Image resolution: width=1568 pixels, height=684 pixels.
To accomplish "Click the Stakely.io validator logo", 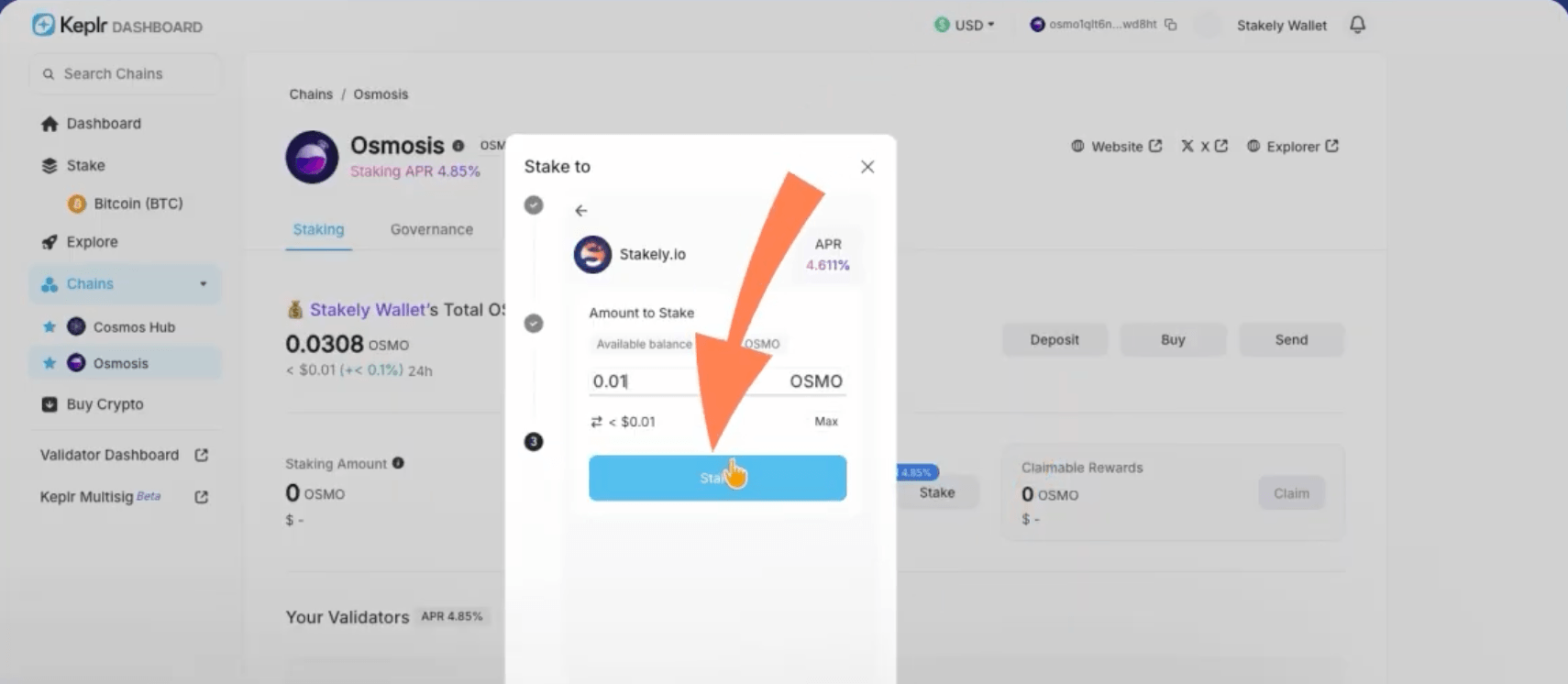I will pos(592,255).
